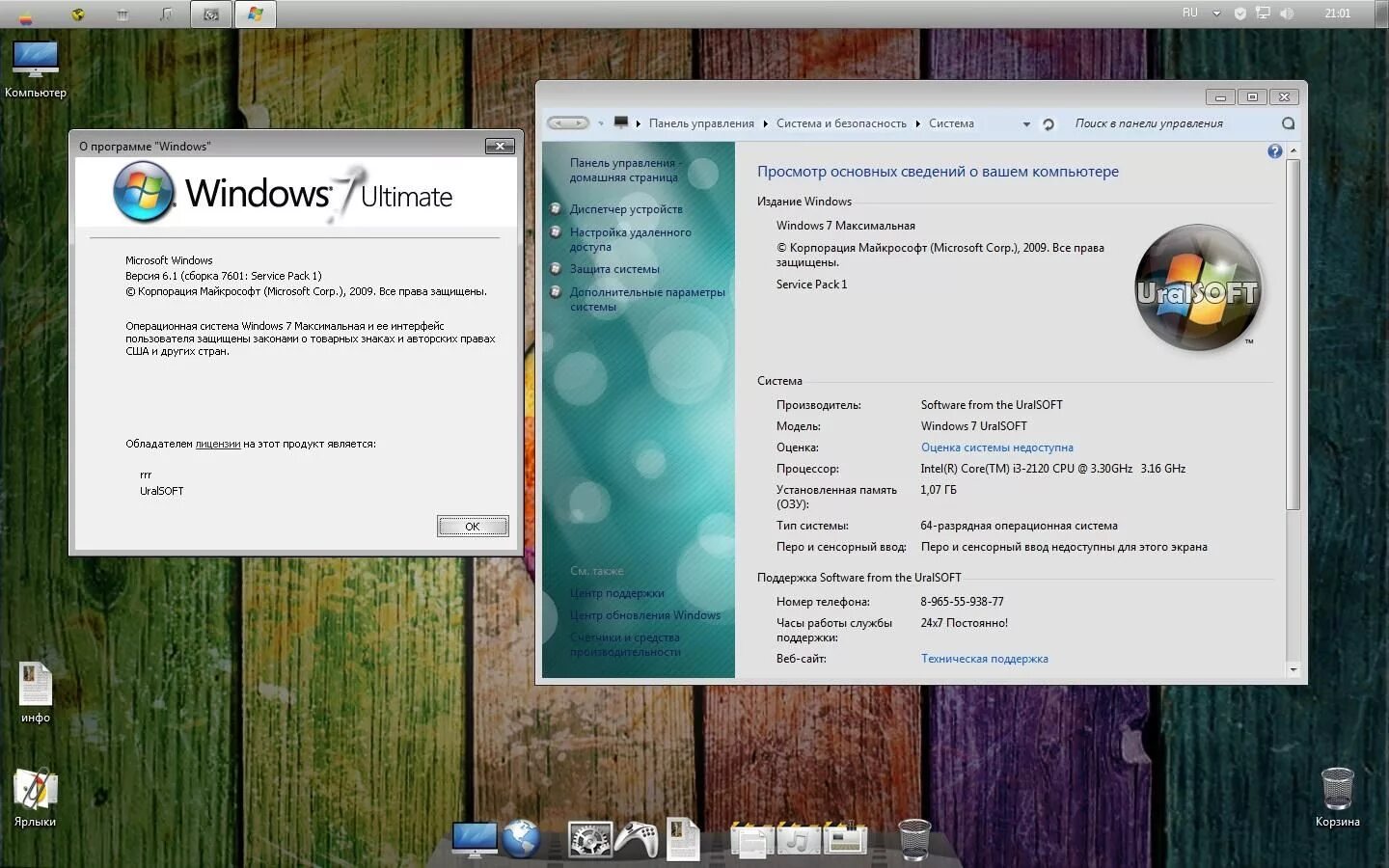Maximize the System window
The height and width of the screenshot is (868, 1389).
(1252, 96)
